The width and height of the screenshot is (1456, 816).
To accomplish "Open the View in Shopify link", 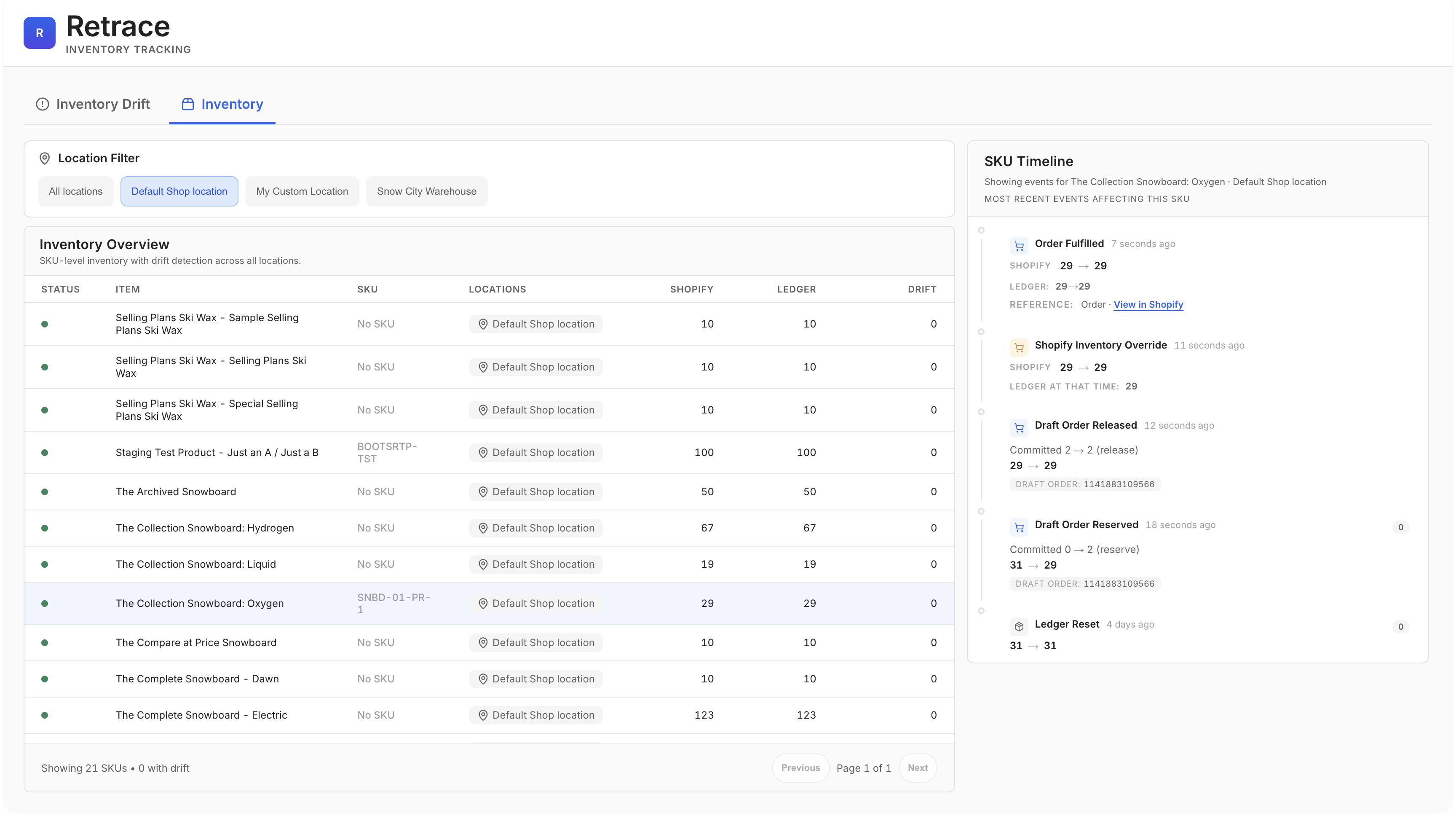I will [1148, 304].
